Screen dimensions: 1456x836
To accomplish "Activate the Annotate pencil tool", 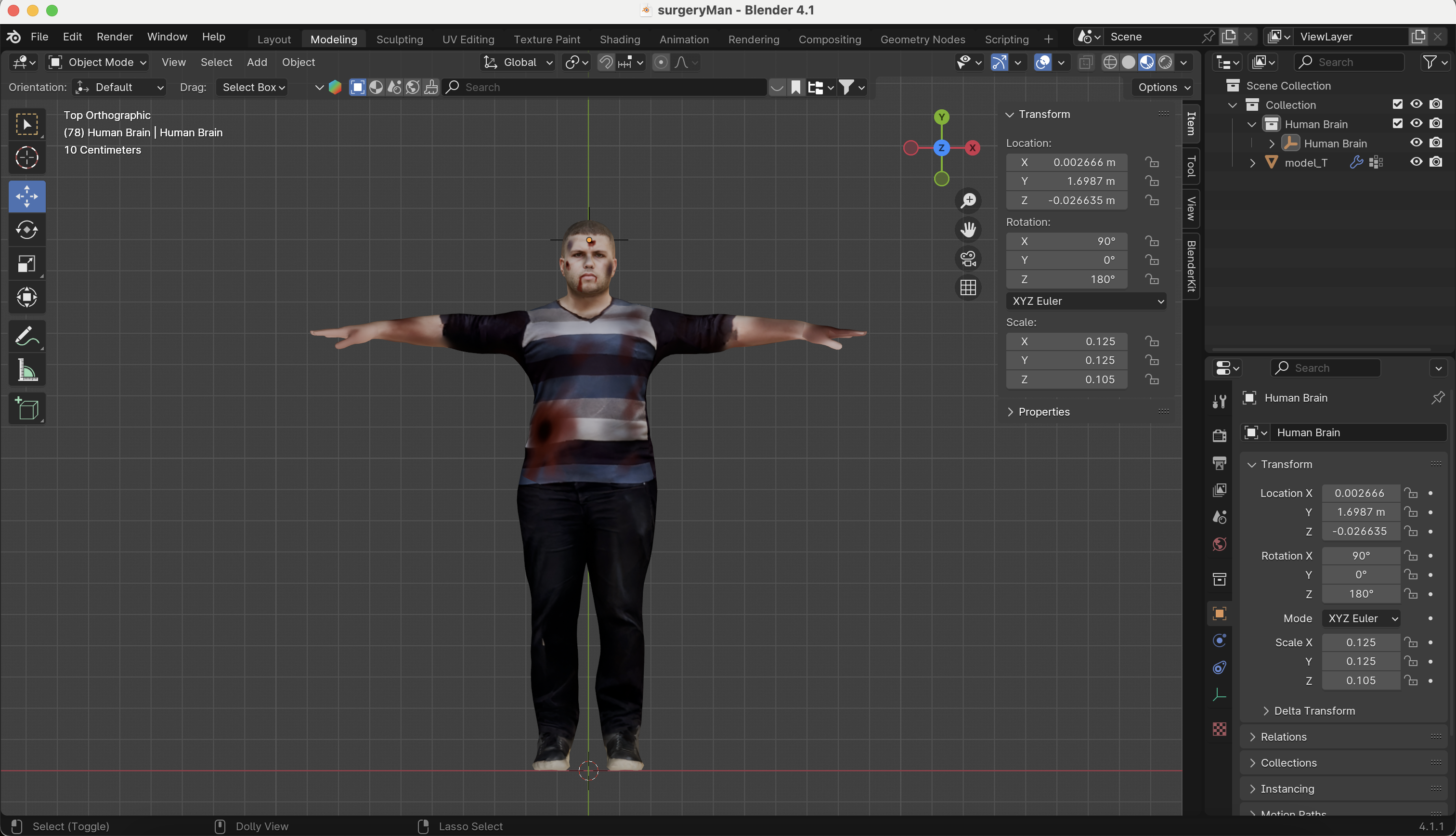I will coord(26,337).
